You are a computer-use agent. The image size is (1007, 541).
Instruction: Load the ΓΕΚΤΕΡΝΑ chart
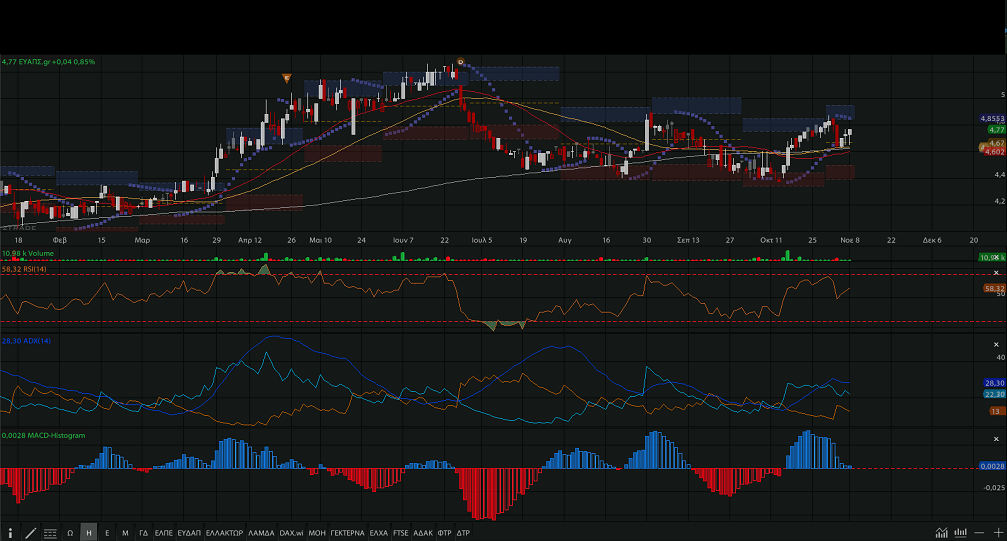[x=347, y=533]
